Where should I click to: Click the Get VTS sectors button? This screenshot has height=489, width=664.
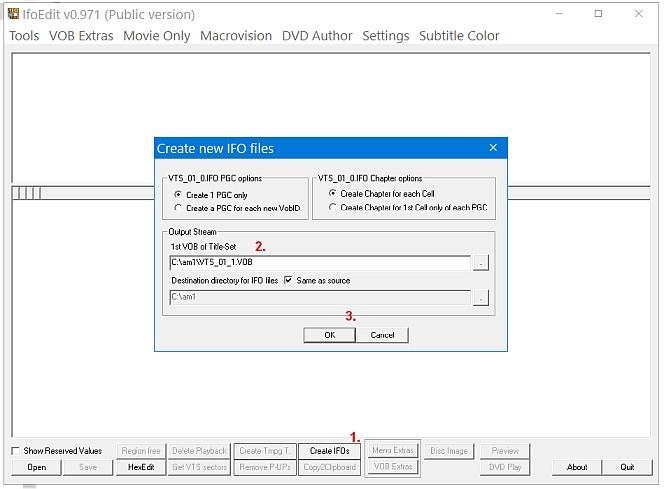tap(199, 467)
